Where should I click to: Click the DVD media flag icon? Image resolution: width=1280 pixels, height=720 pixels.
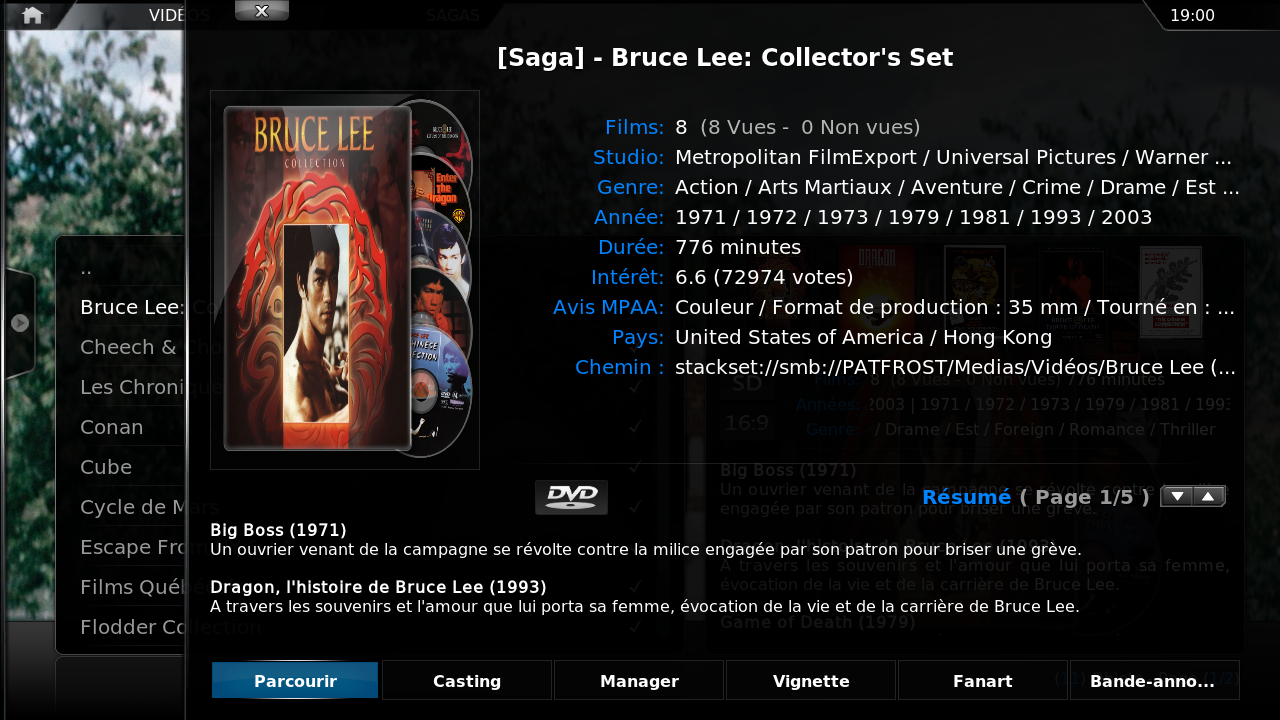tap(571, 497)
